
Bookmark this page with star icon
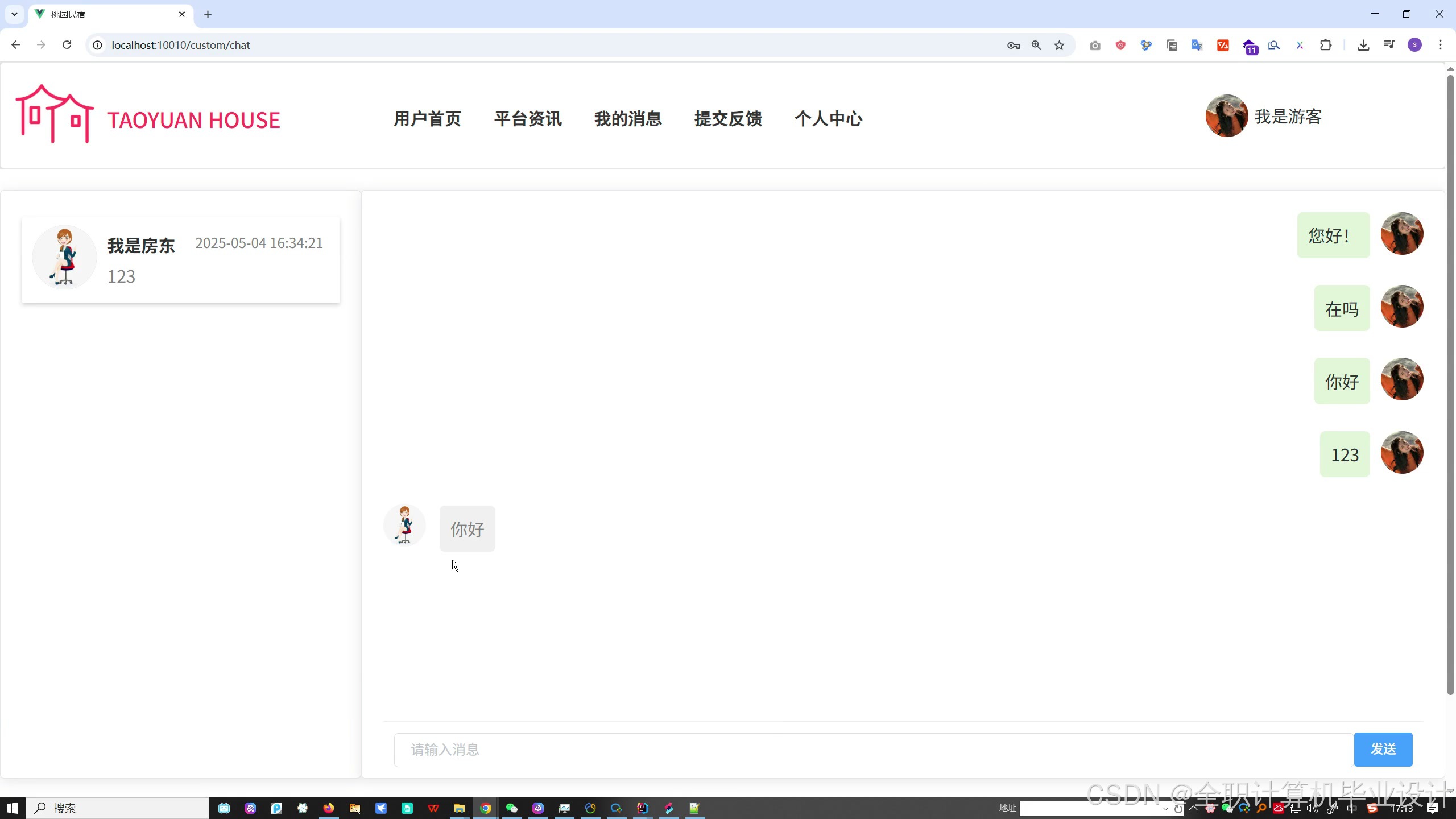point(1059,45)
